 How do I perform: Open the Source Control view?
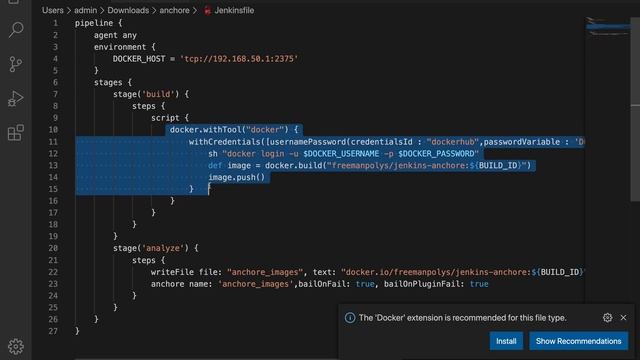(16, 64)
